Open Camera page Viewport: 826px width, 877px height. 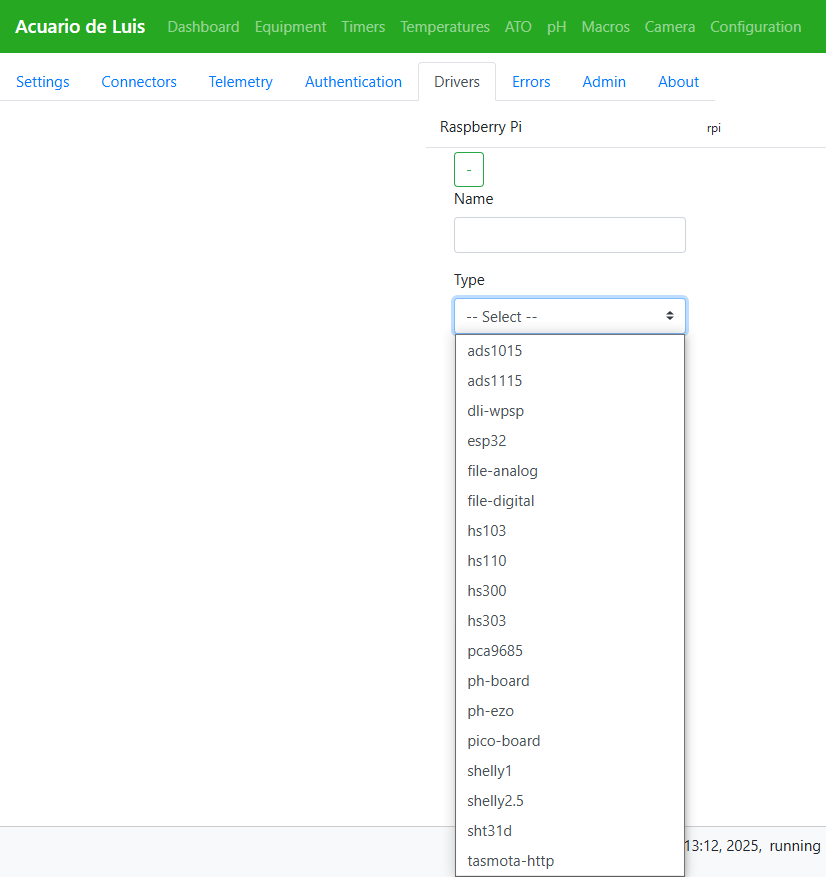click(669, 27)
